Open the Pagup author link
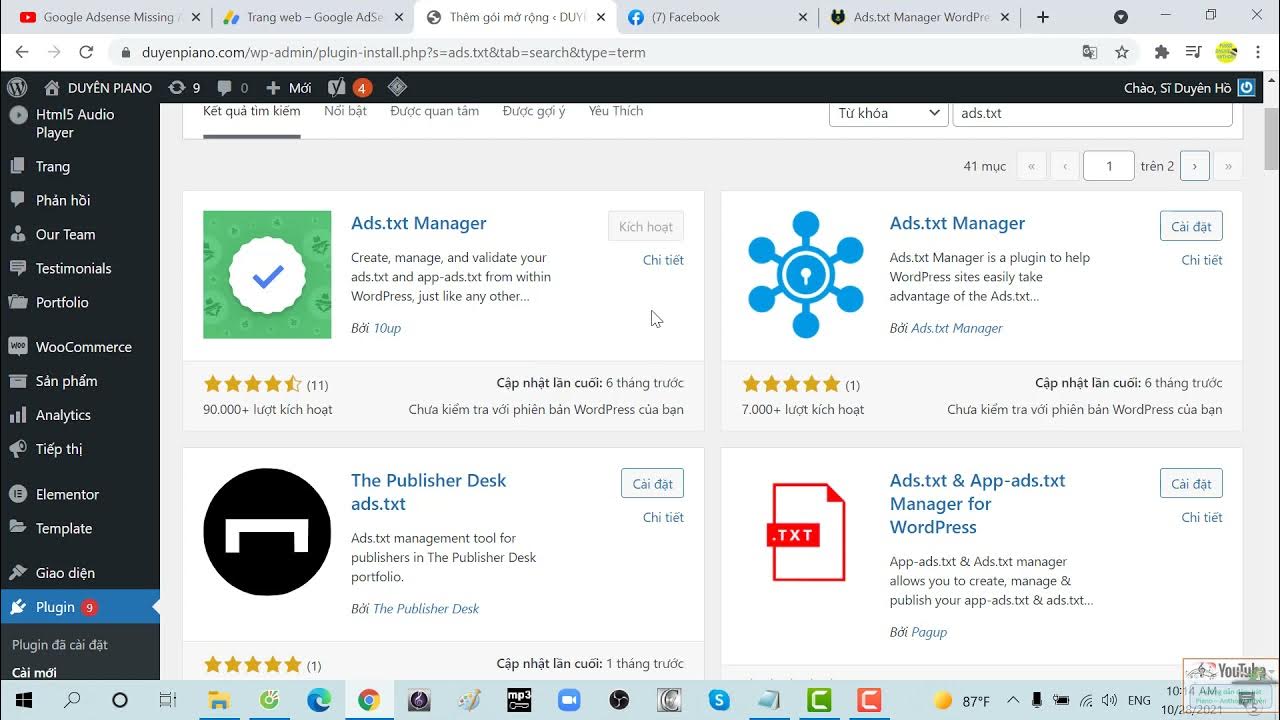 click(x=929, y=632)
